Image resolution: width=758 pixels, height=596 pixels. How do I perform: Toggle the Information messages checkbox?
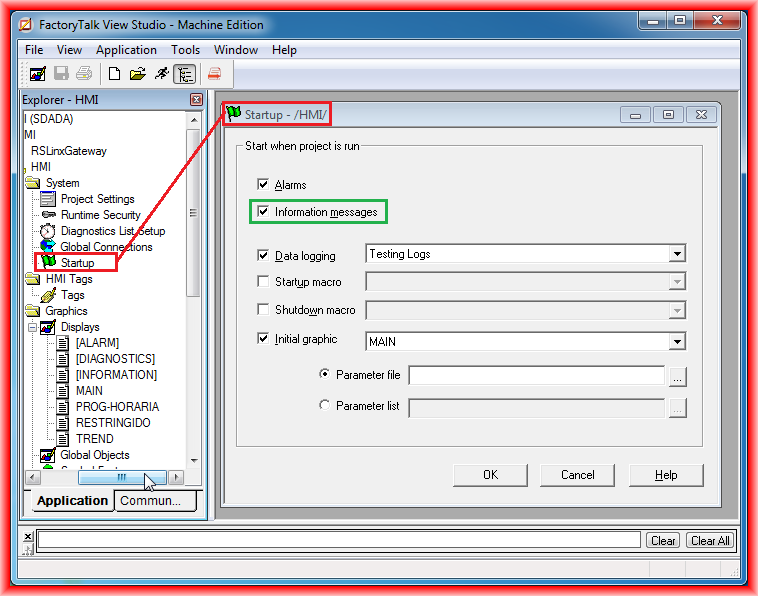click(x=263, y=212)
